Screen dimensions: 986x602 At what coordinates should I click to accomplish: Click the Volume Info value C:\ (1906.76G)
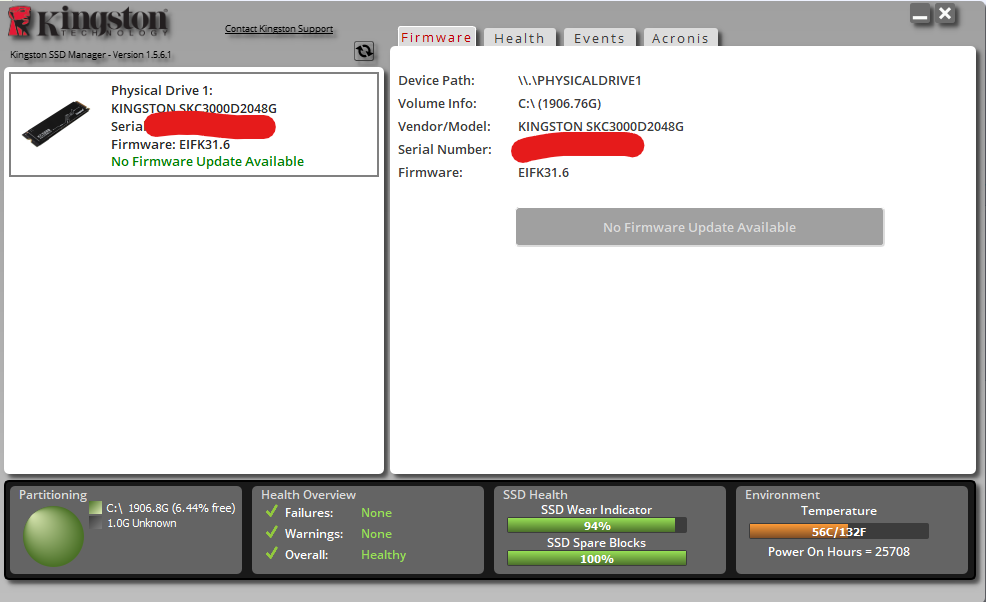[x=560, y=103]
